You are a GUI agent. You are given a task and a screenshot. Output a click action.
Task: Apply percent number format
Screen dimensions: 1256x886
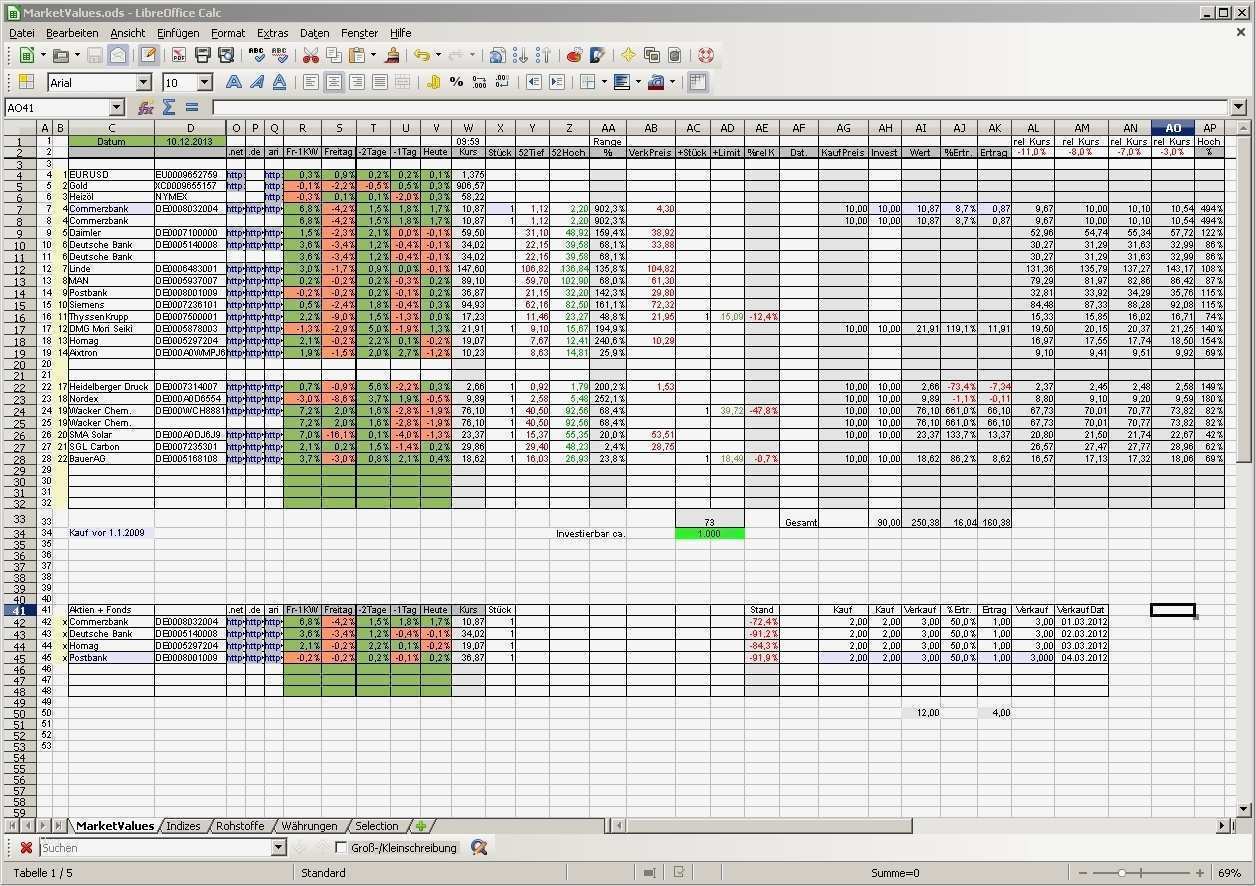click(x=456, y=82)
